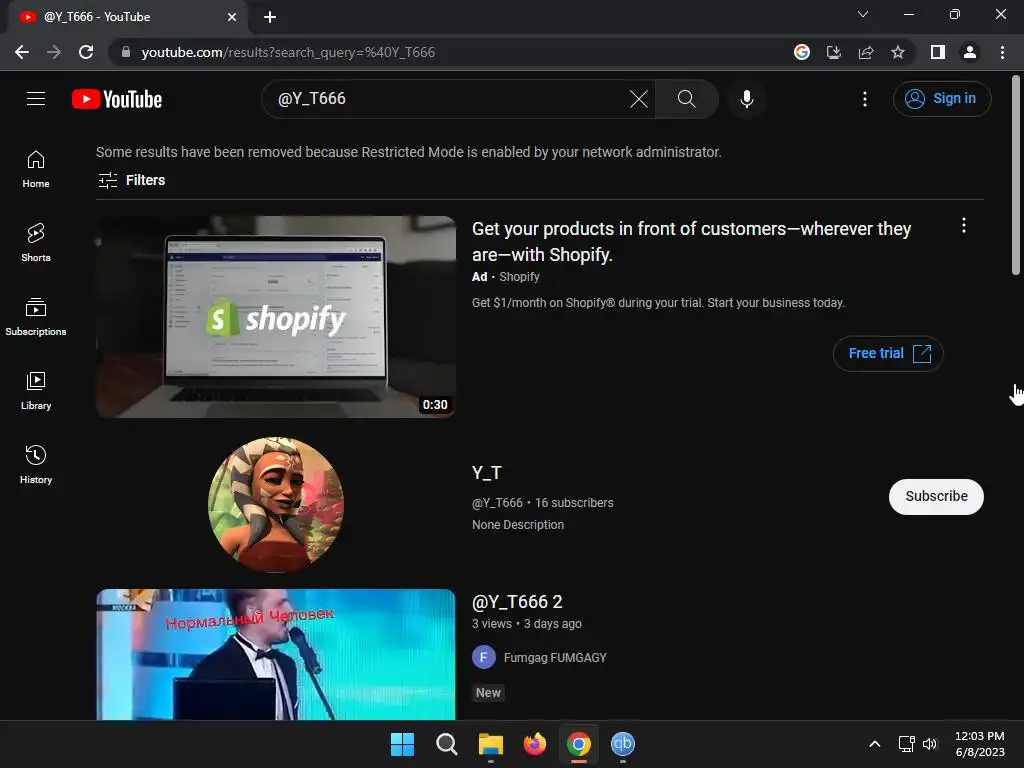Image resolution: width=1024 pixels, height=768 pixels.
Task: Open the Shopify ad options menu
Action: [x=964, y=226]
